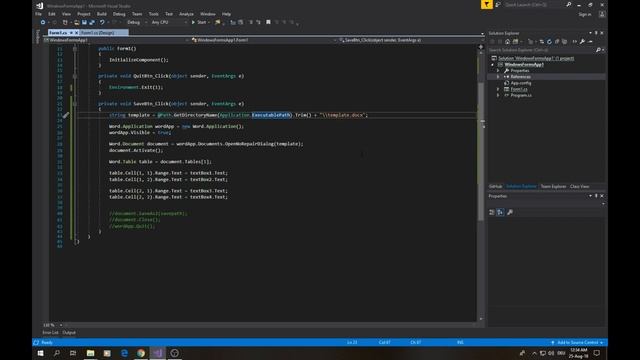Image resolution: width=640 pixels, height=360 pixels.
Task: Open the Tools menu
Action: (x=153, y=14)
